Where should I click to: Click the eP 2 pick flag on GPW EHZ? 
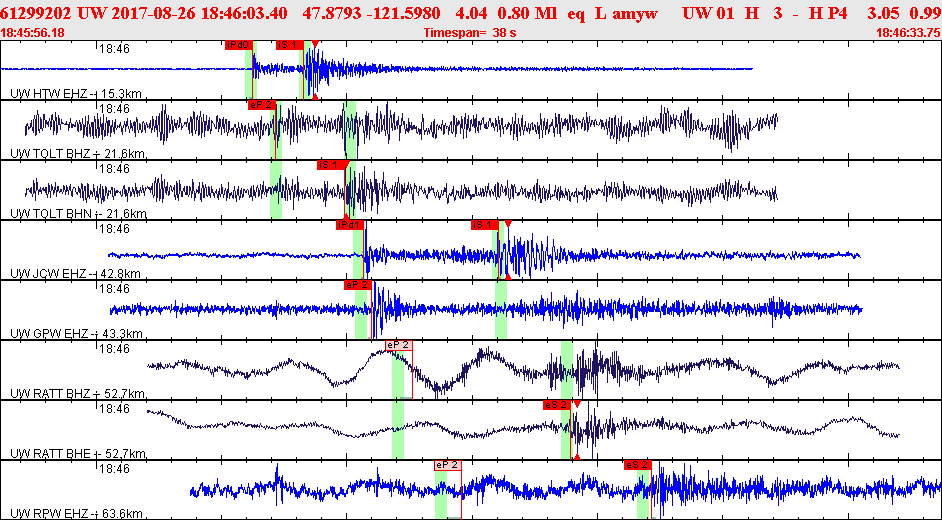click(x=358, y=285)
